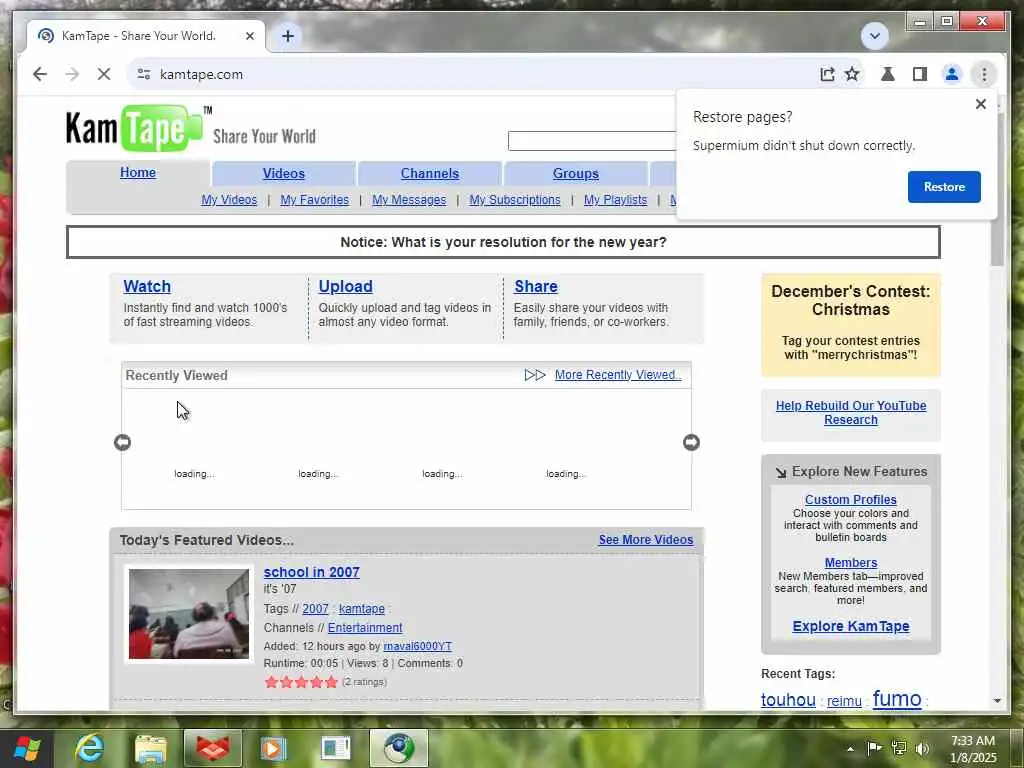Share this page using the share icon
The image size is (1024, 768).
tap(827, 74)
